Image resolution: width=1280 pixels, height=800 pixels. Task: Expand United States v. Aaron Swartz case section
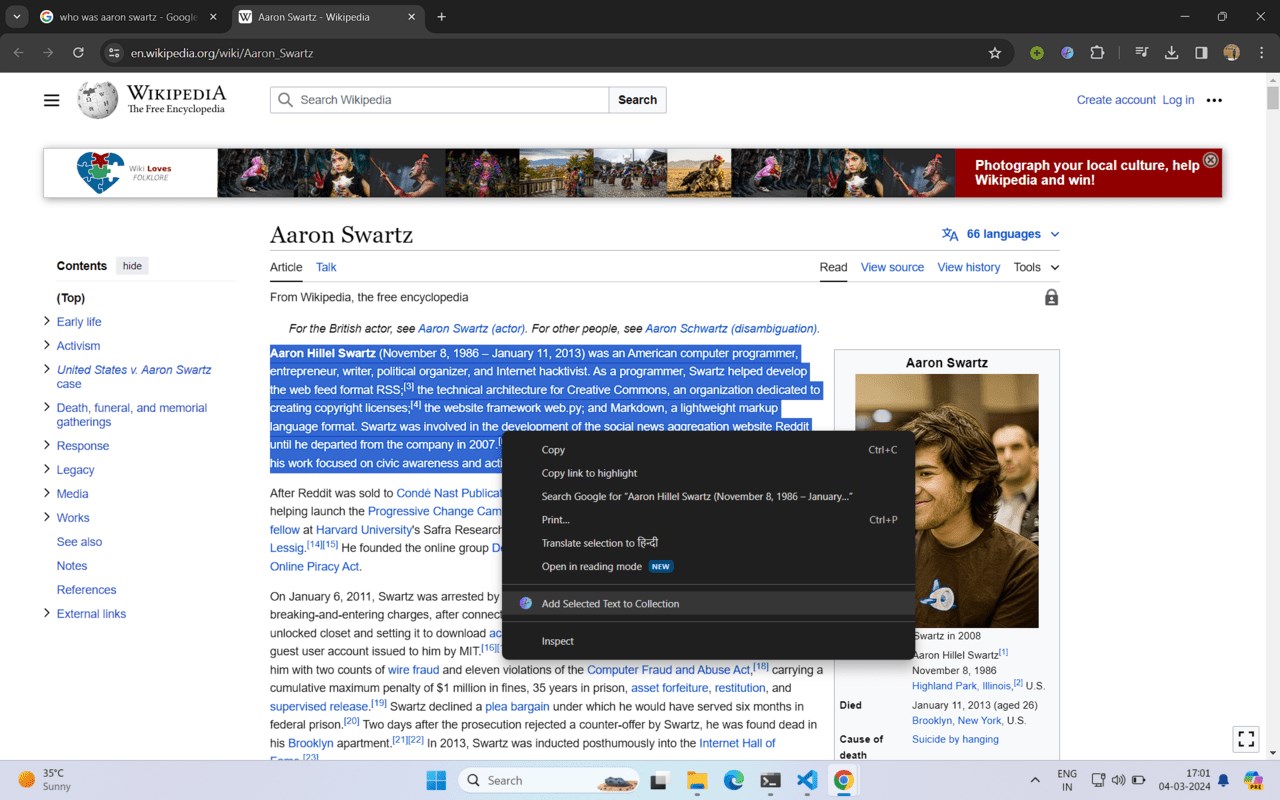46,369
